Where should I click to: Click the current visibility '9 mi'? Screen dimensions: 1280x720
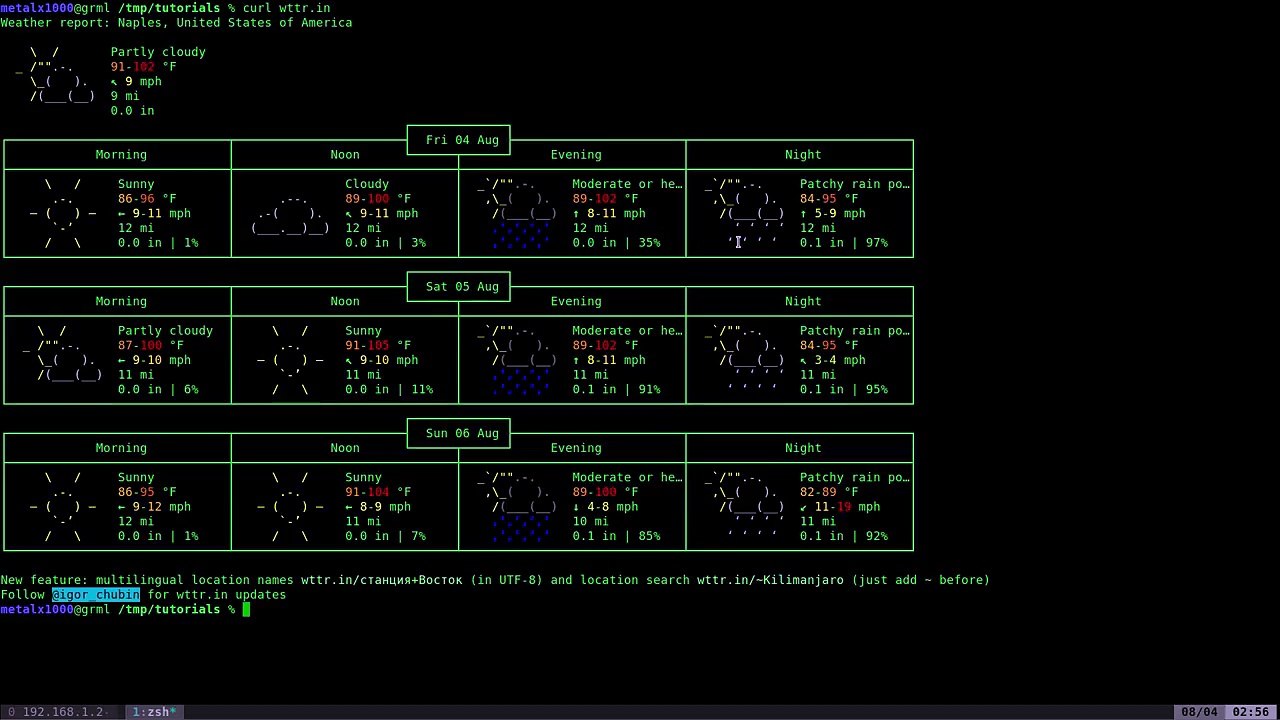[x=125, y=96]
